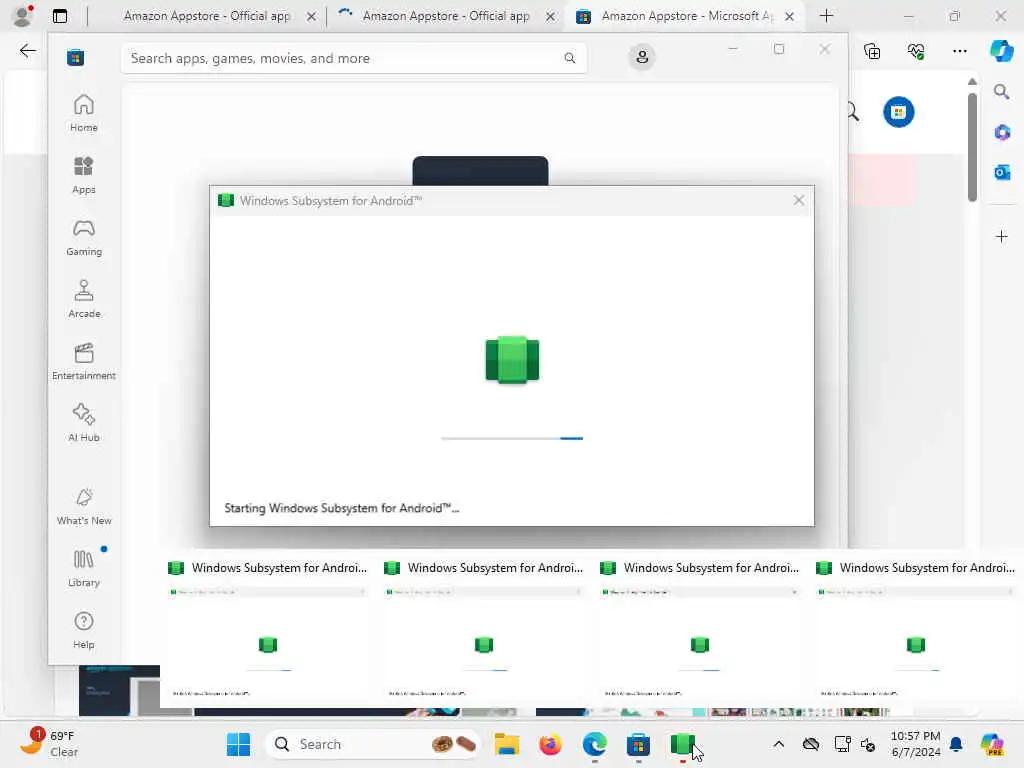Open Entertainment section in Store sidebar

tap(84, 362)
